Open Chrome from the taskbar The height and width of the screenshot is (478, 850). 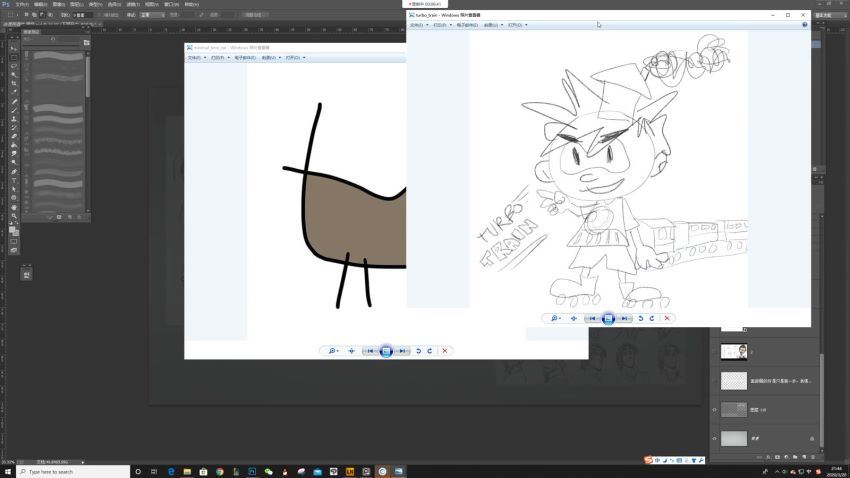(x=220, y=471)
